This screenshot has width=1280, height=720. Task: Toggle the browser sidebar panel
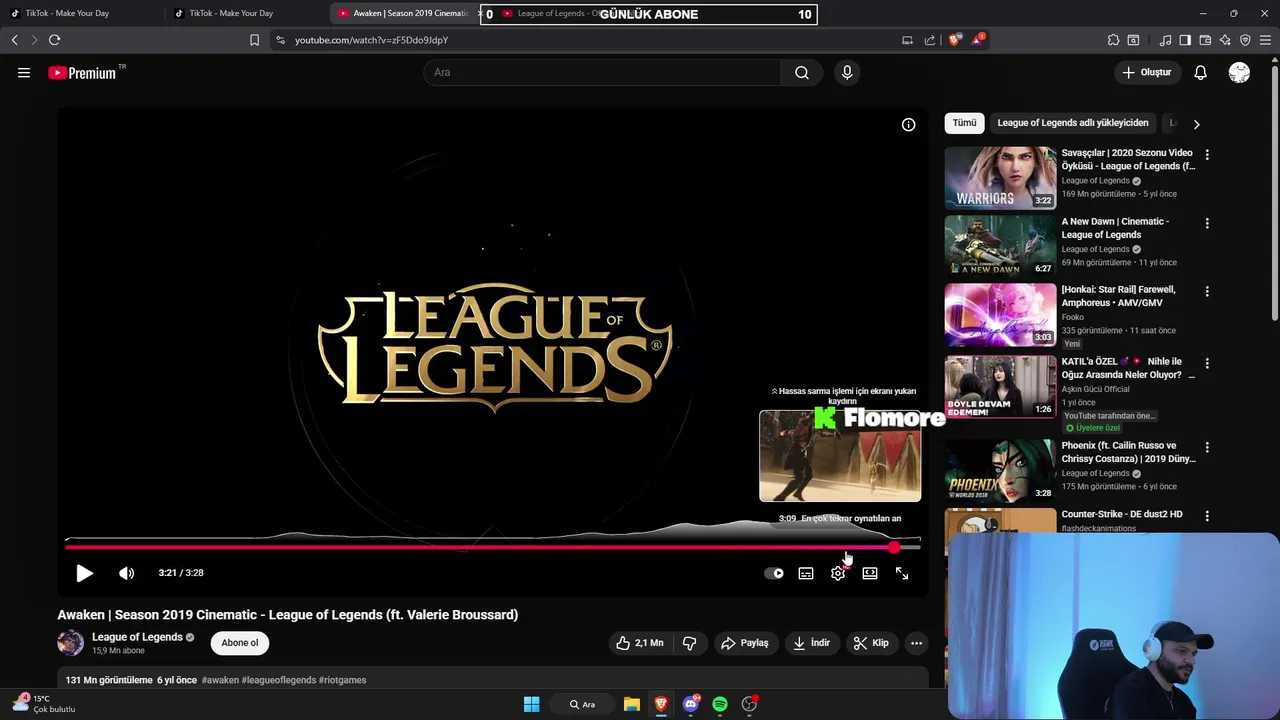point(1185,40)
